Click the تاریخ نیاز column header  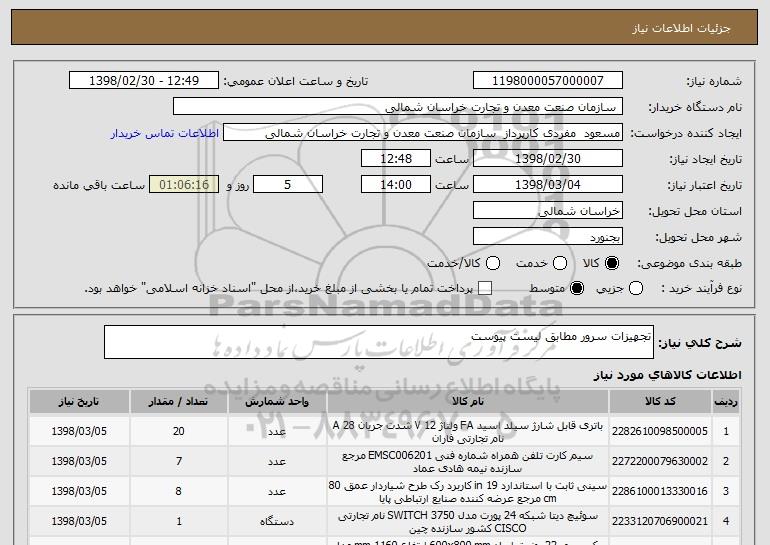[x=79, y=402]
